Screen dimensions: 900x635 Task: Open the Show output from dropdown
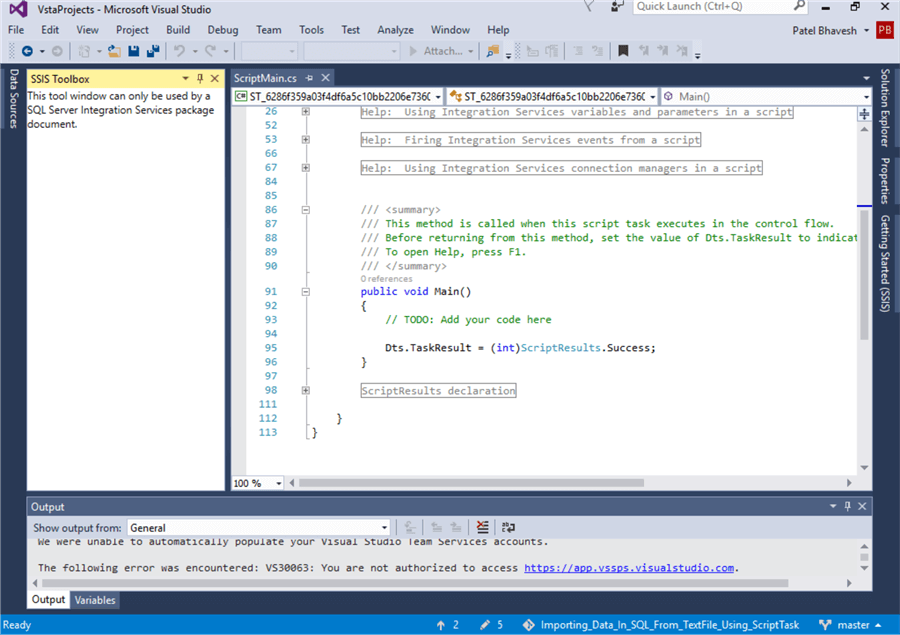pos(383,527)
